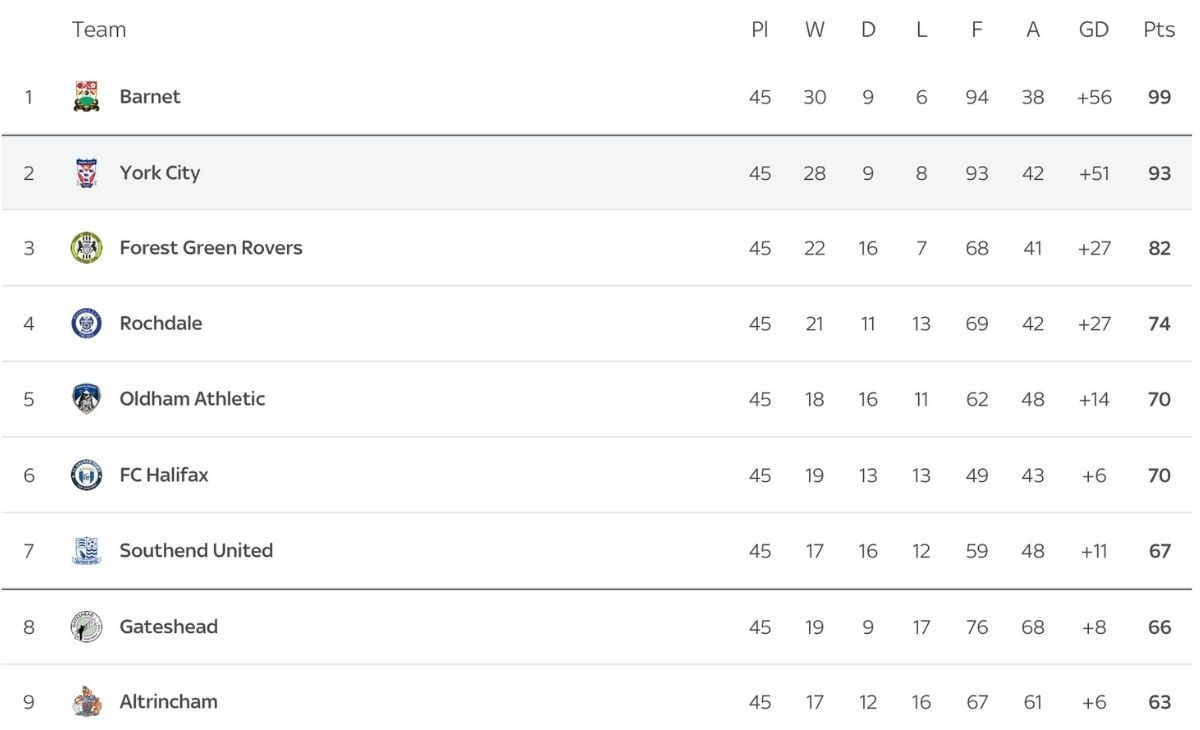Viewport: 1200px width, 730px height.
Task: Click the Team column header
Action: pyautogui.click(x=99, y=30)
